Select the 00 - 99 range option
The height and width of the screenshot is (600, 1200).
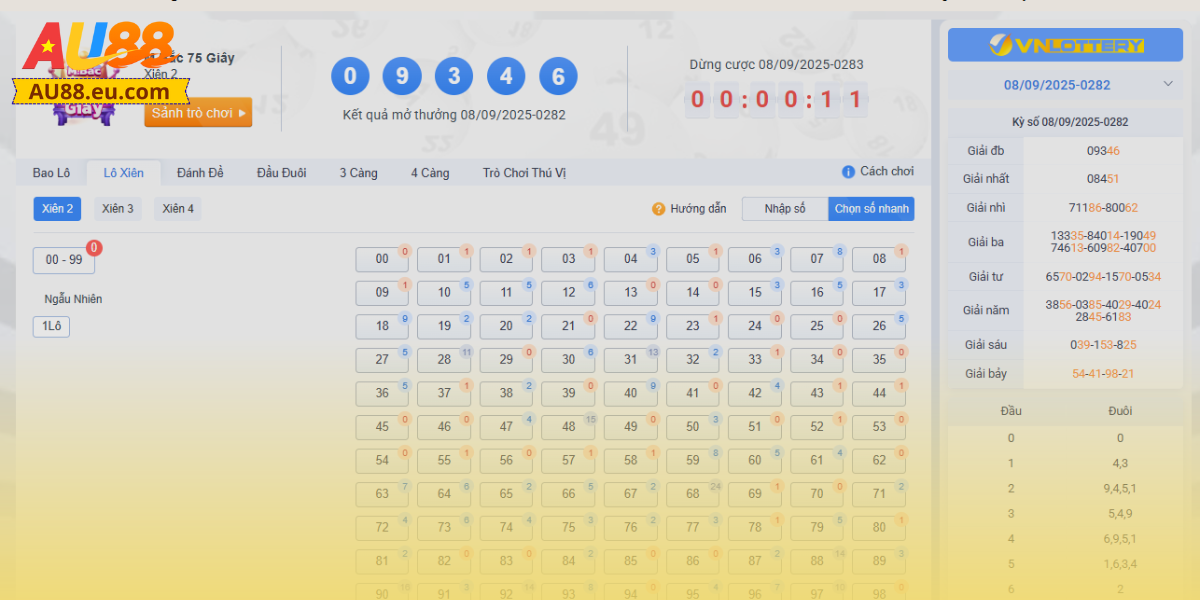64,260
